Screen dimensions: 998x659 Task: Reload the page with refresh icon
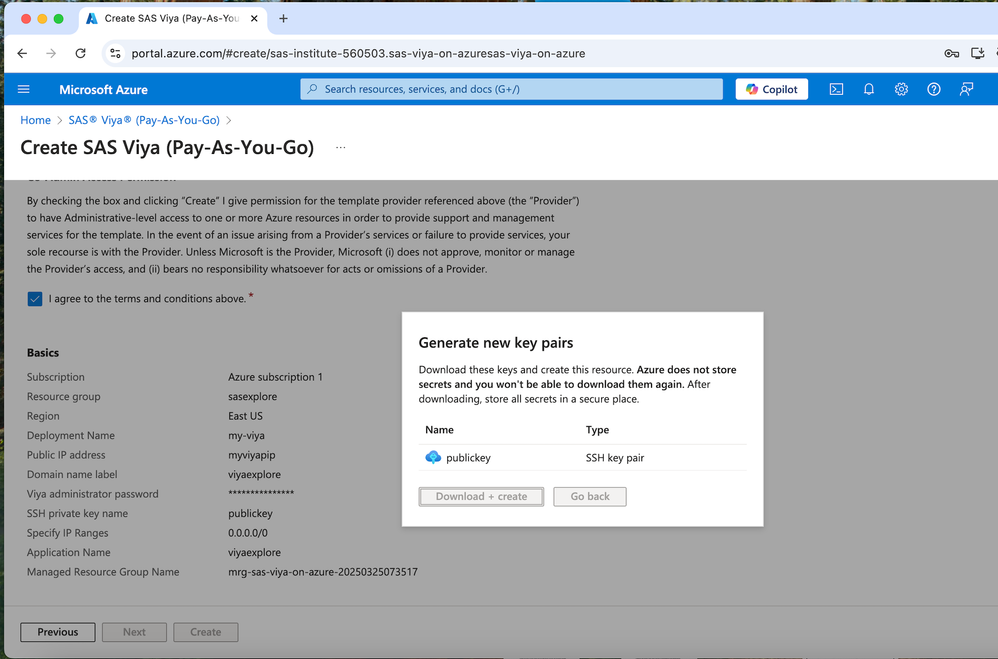tap(80, 53)
